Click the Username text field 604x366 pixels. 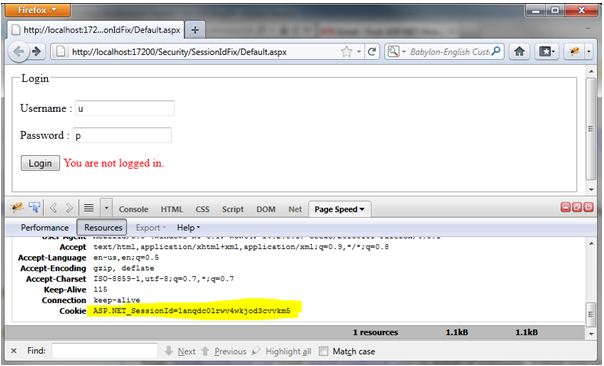(125, 108)
